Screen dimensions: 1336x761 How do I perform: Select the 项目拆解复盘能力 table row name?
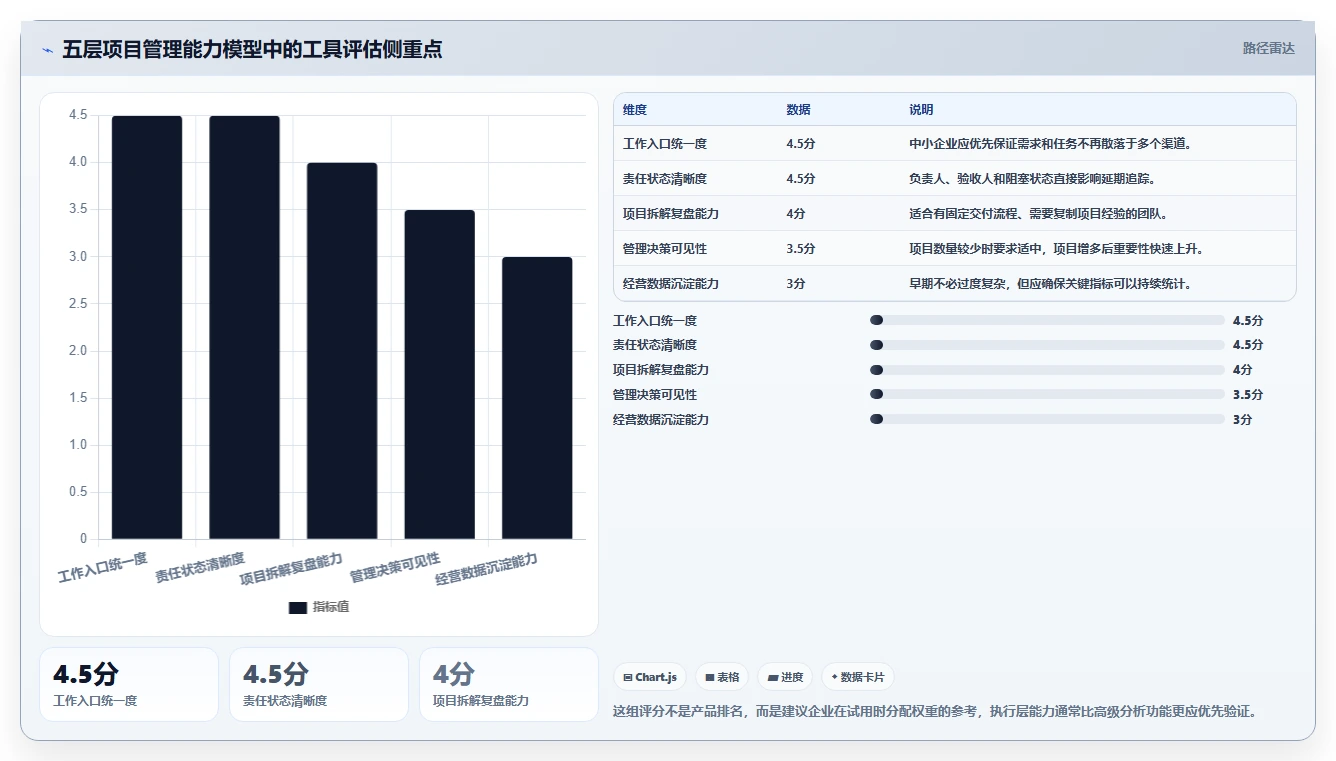671,214
